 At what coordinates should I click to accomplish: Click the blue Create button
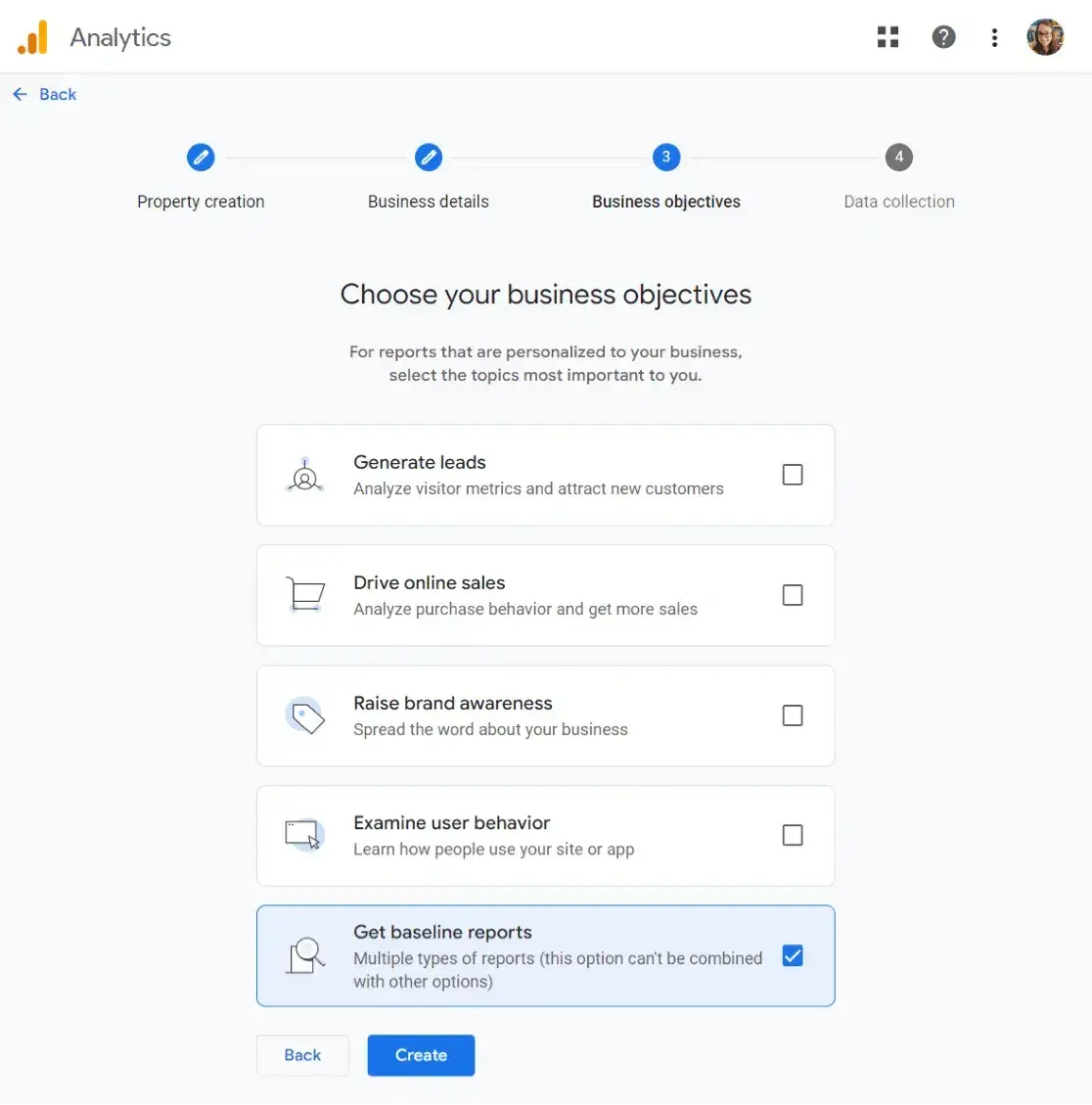(x=421, y=1055)
